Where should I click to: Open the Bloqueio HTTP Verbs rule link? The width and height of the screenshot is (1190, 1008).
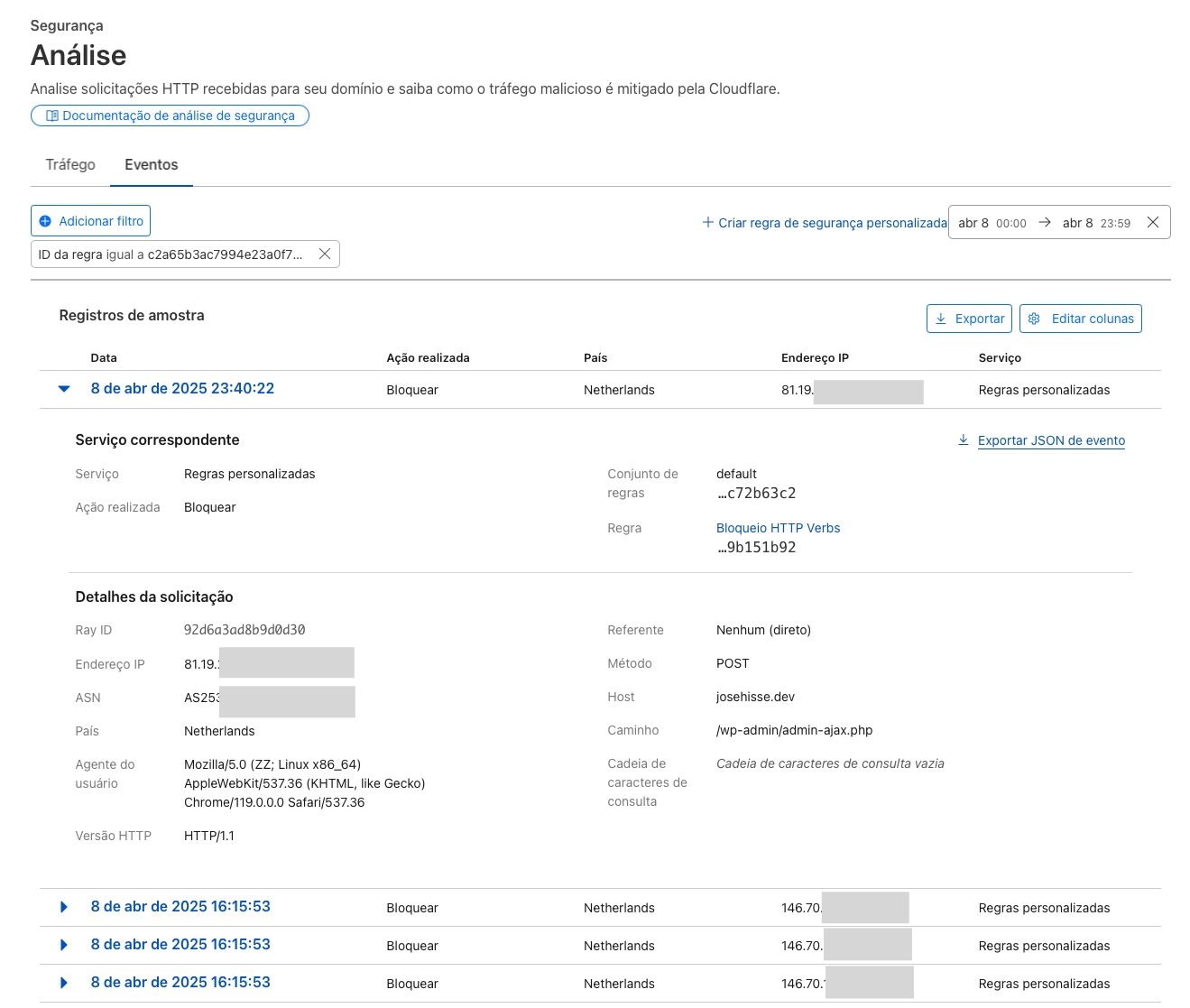pos(778,528)
